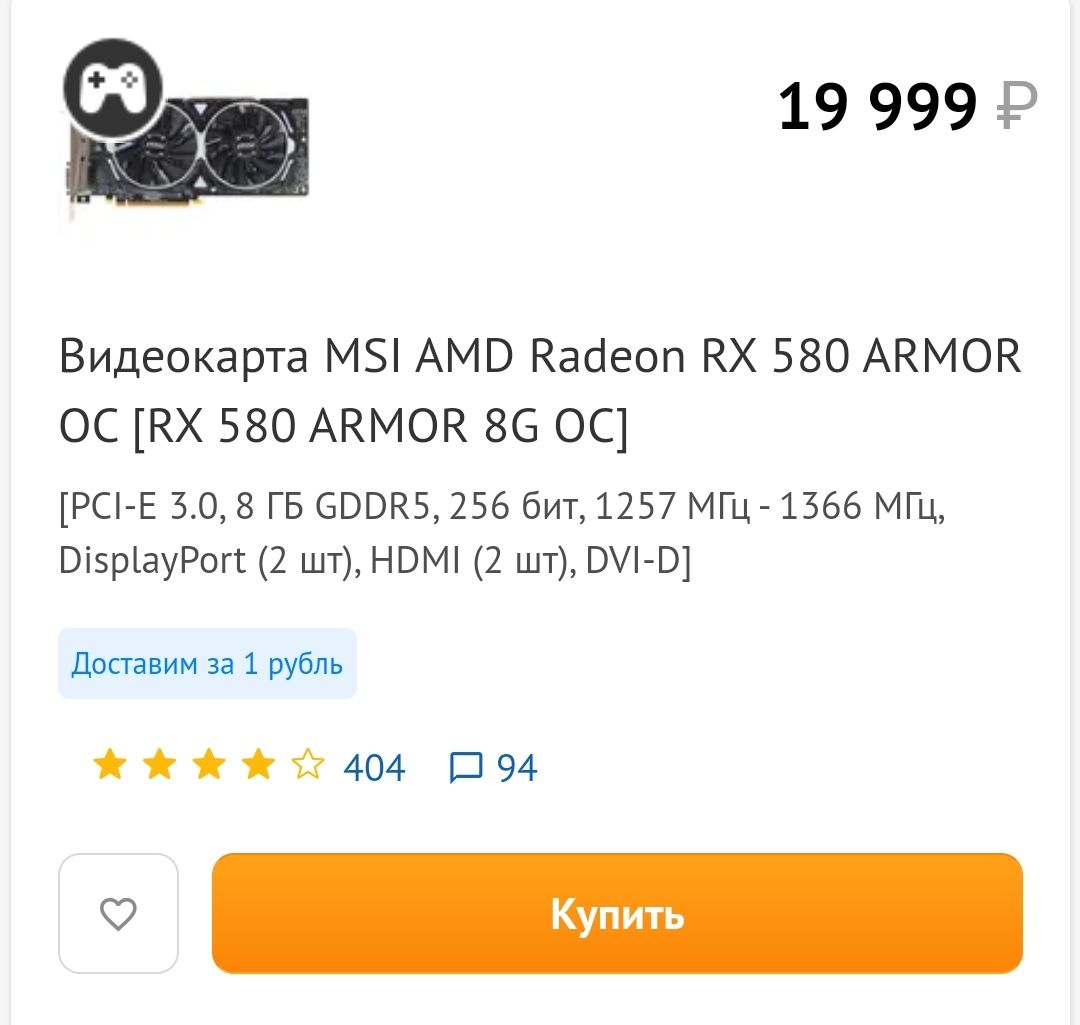Screen dimensions: 1080x1025
Task: Select the fourth filled rating star
Action: coord(259,765)
